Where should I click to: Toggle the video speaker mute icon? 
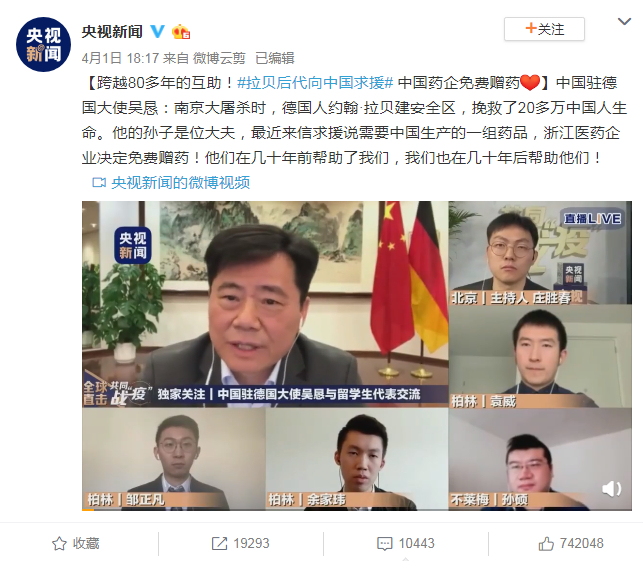611,488
